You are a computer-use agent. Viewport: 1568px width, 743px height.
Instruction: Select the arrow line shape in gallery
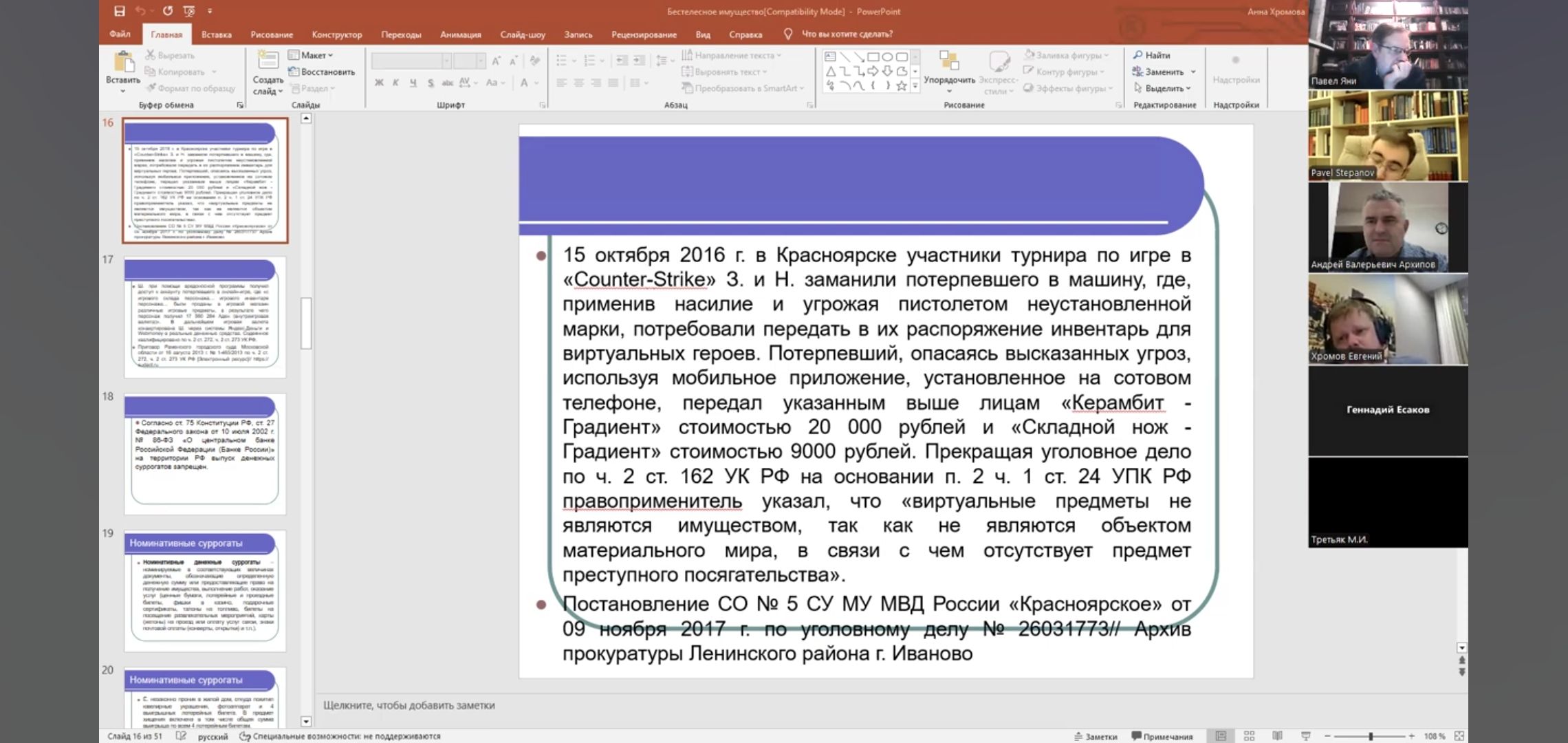click(859, 56)
